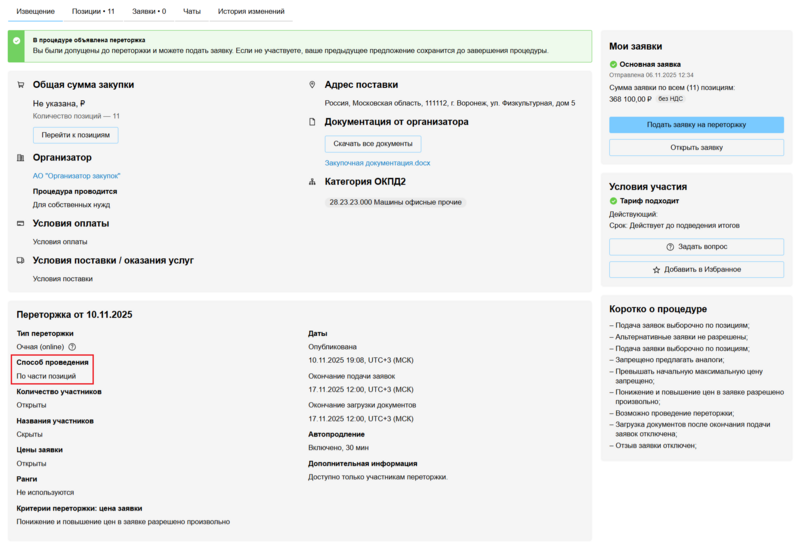
Task: Click the shopping cart icon by Общая сумма закупки
Action: (21, 85)
